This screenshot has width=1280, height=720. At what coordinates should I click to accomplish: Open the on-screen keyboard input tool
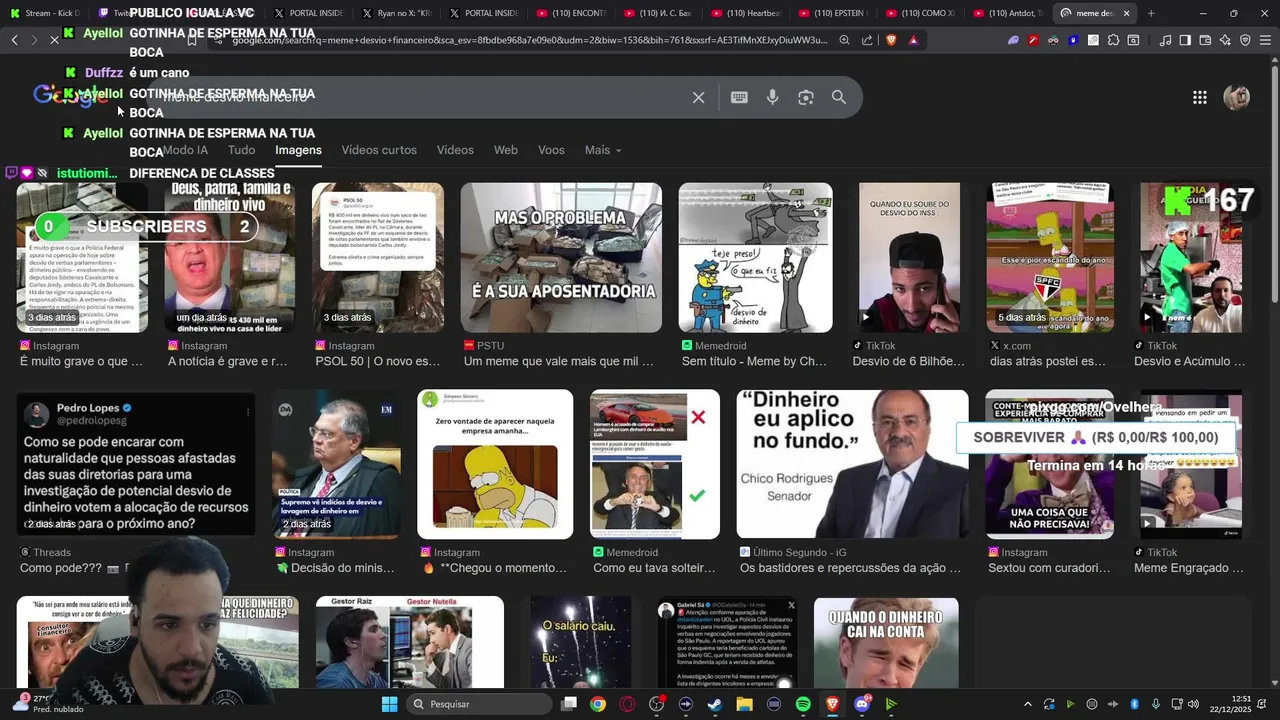pyautogui.click(x=739, y=97)
